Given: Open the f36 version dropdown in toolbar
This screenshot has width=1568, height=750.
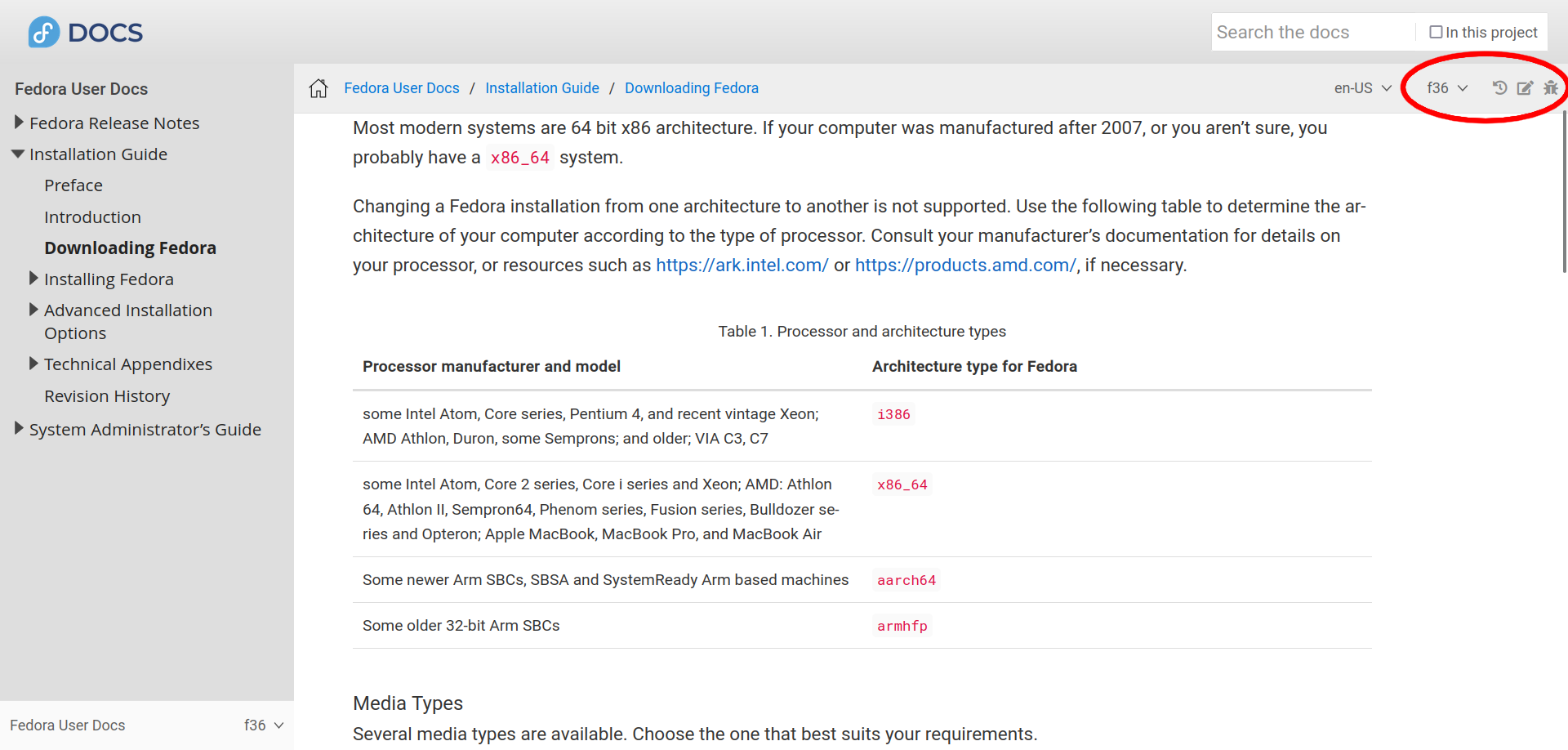Looking at the screenshot, I should [1447, 88].
